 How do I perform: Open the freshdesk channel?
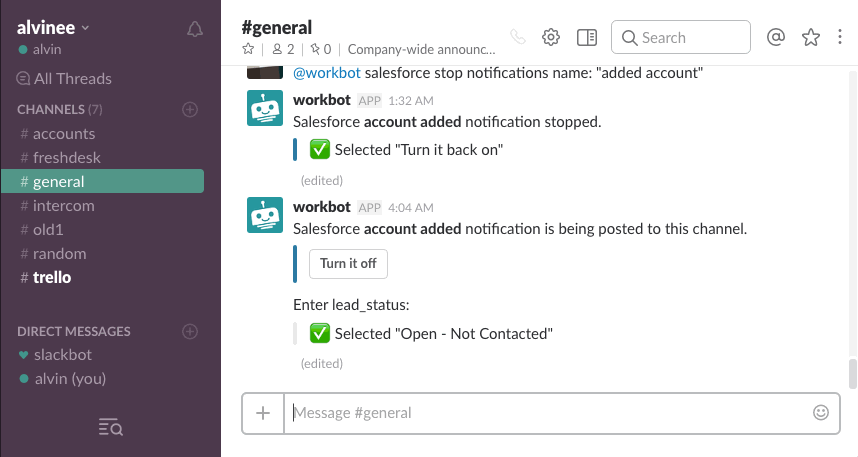[x=66, y=157]
